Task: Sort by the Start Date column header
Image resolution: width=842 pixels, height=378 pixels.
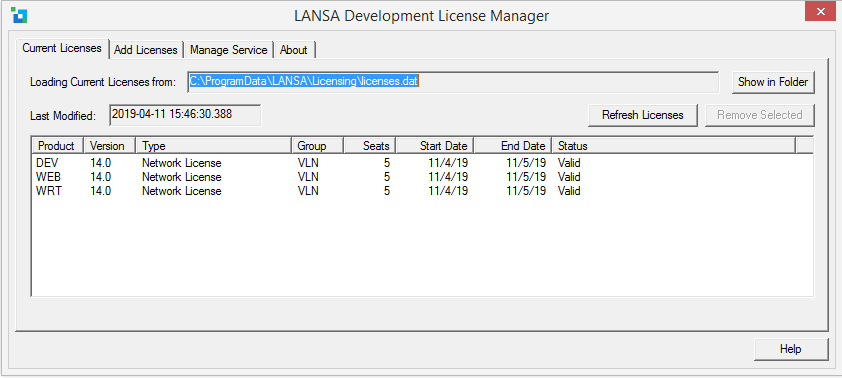Action: point(435,146)
